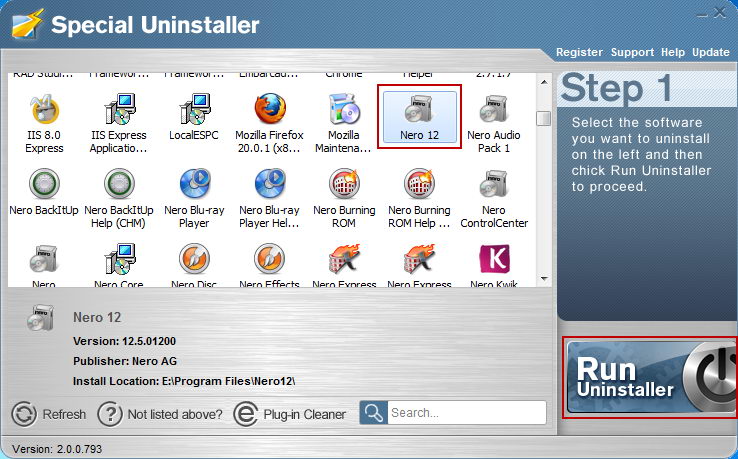Image resolution: width=738 pixels, height=459 pixels.
Task: Click the Publisher: Nero AG text
Action: click(125, 361)
